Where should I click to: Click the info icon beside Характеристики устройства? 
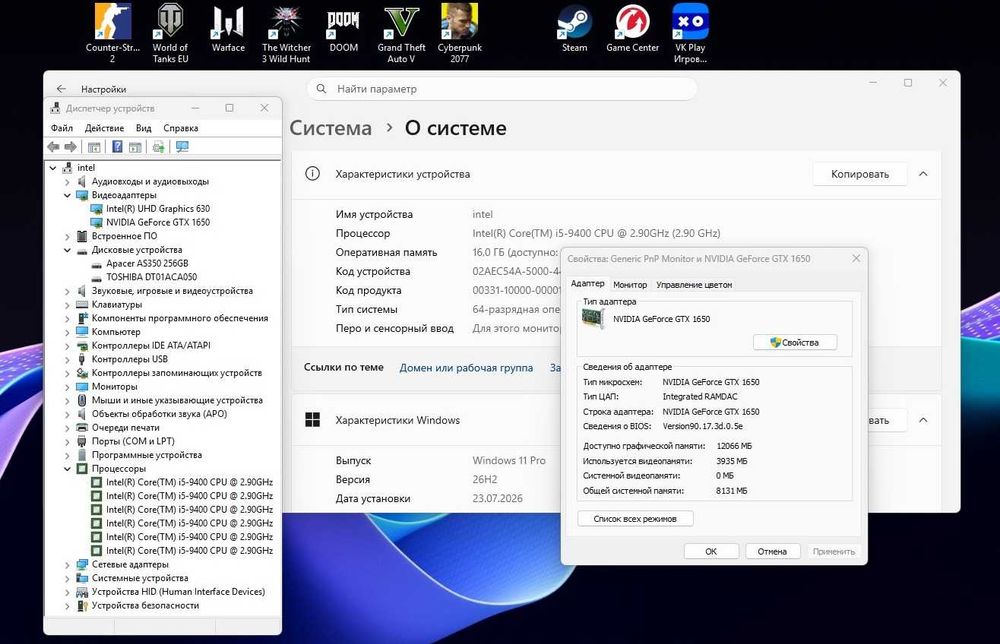pos(312,173)
